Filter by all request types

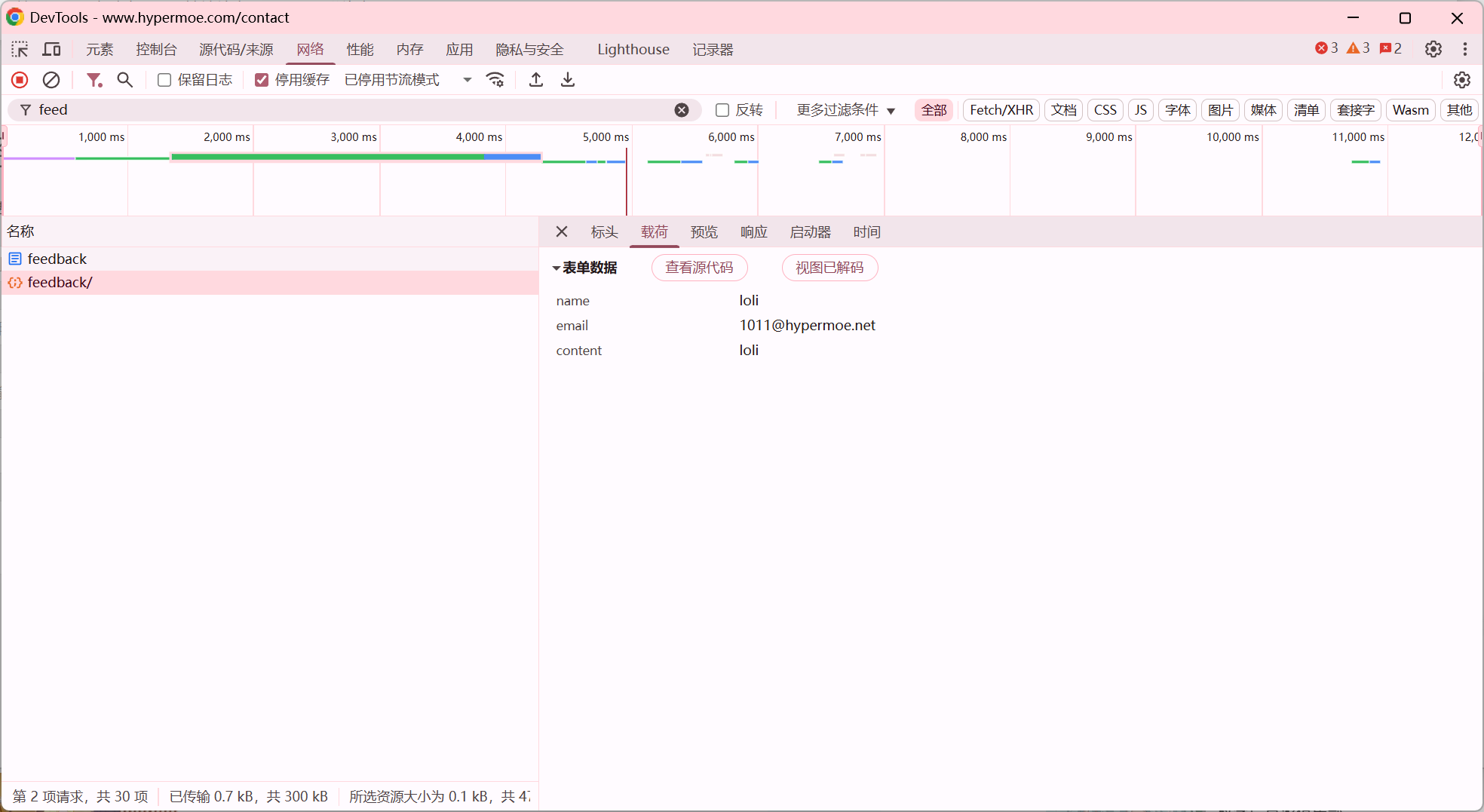click(934, 110)
